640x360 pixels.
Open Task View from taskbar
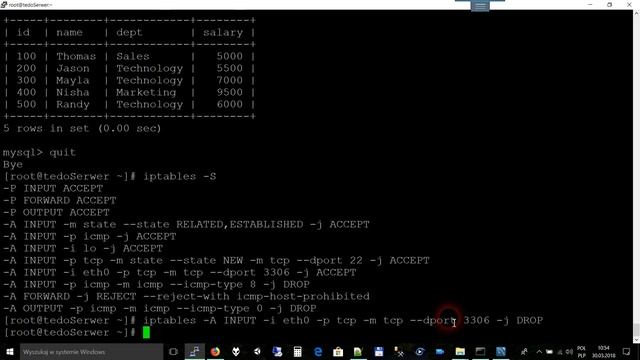pyautogui.click(x=173, y=352)
